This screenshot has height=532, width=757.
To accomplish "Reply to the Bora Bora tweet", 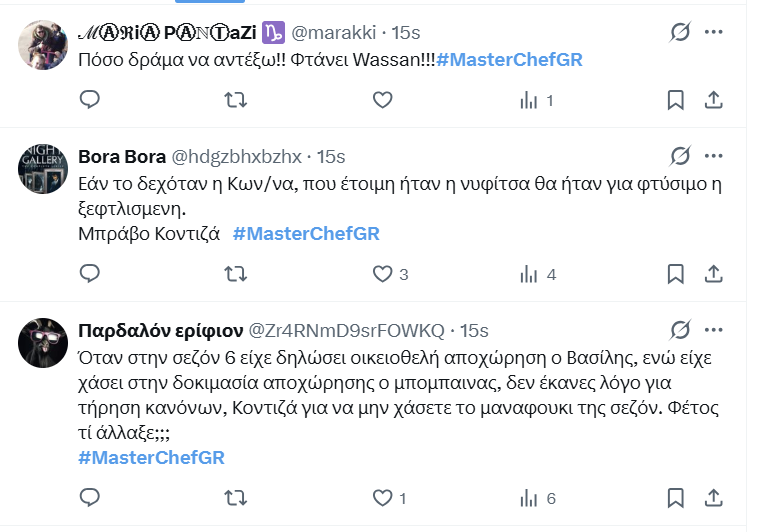I will pos(89,274).
